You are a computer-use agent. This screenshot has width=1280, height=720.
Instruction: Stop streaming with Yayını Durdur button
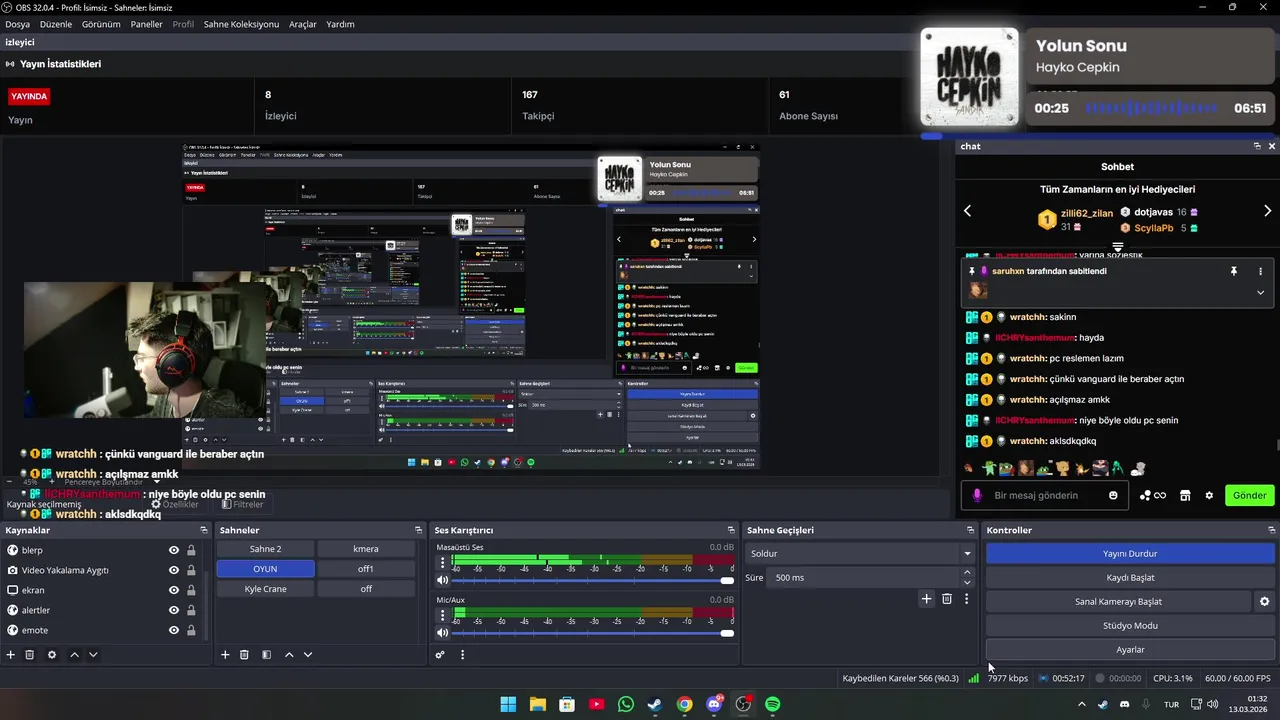pyautogui.click(x=1130, y=553)
